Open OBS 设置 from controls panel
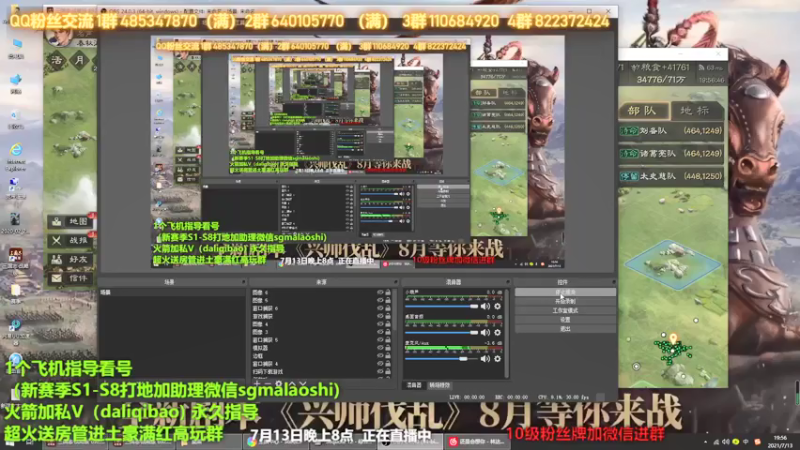The height and width of the screenshot is (450, 800). click(x=565, y=320)
